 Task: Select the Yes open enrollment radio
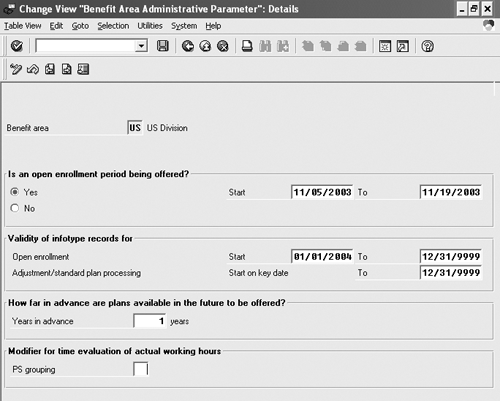15,192
